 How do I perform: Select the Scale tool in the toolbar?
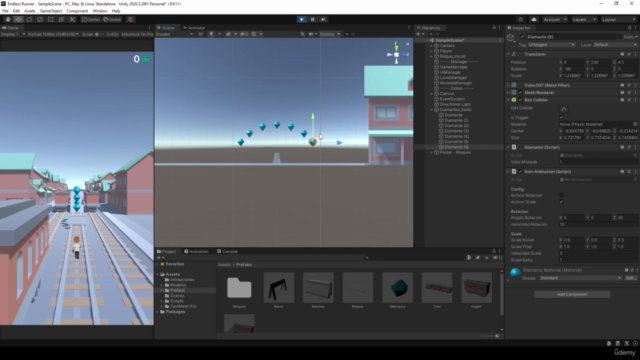[x=40, y=19]
